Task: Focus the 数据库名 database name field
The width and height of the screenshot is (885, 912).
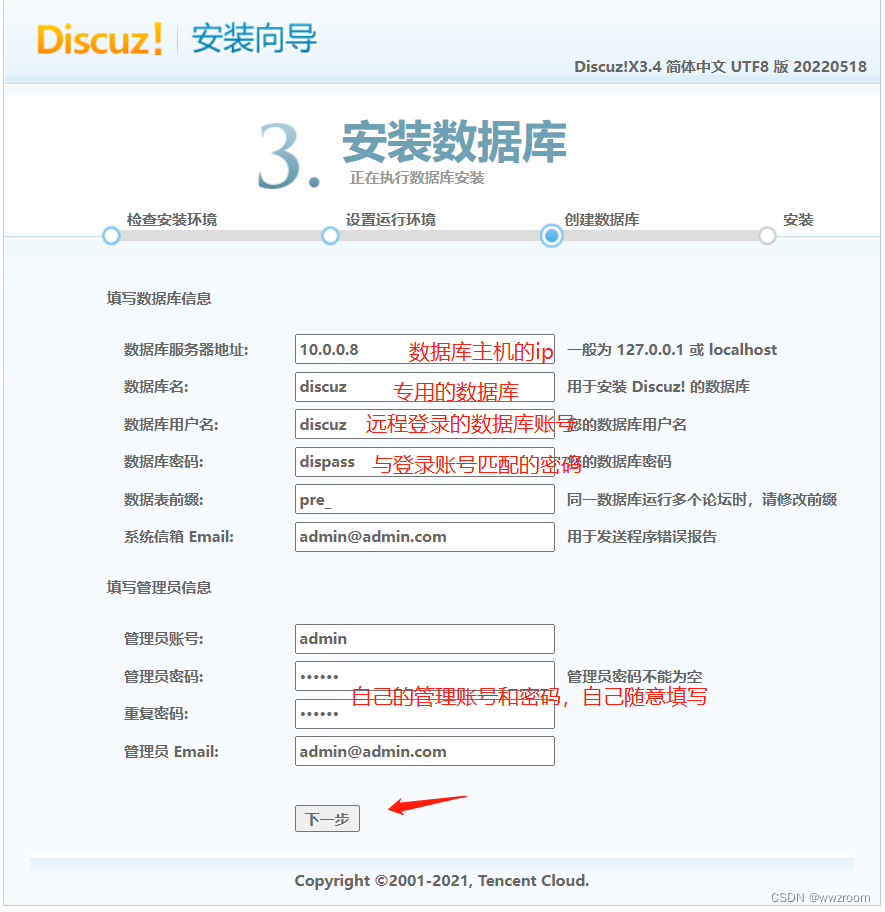Action: (424, 387)
